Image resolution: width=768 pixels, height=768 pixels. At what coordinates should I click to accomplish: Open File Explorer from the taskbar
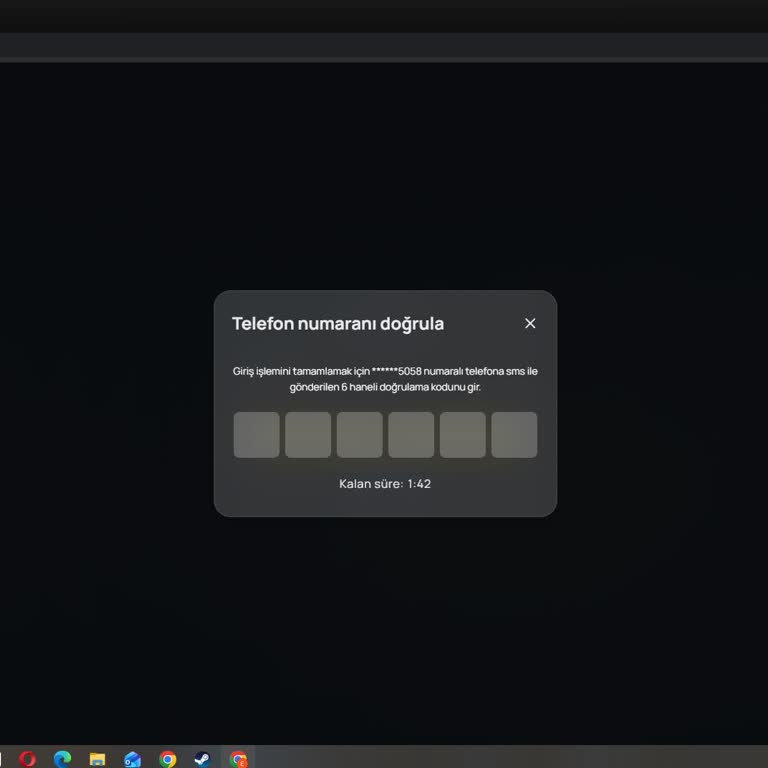point(97,759)
